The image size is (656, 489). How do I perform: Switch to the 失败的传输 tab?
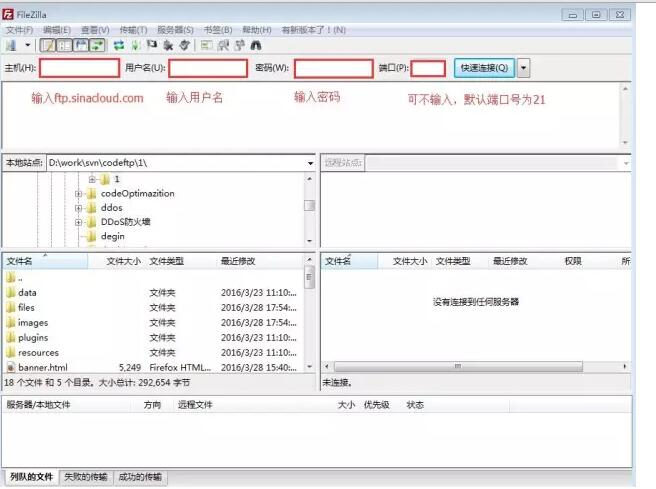(86, 477)
